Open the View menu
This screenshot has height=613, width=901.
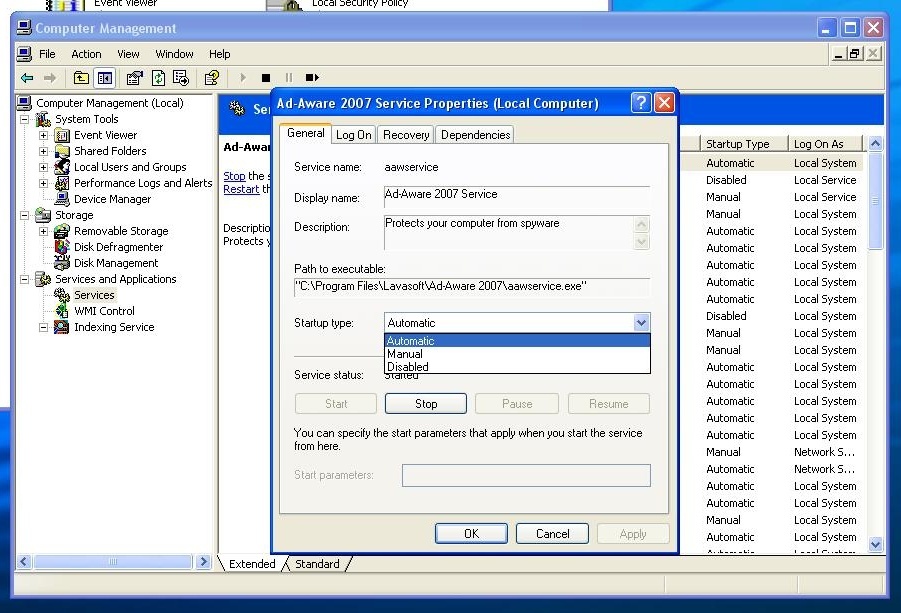point(128,54)
